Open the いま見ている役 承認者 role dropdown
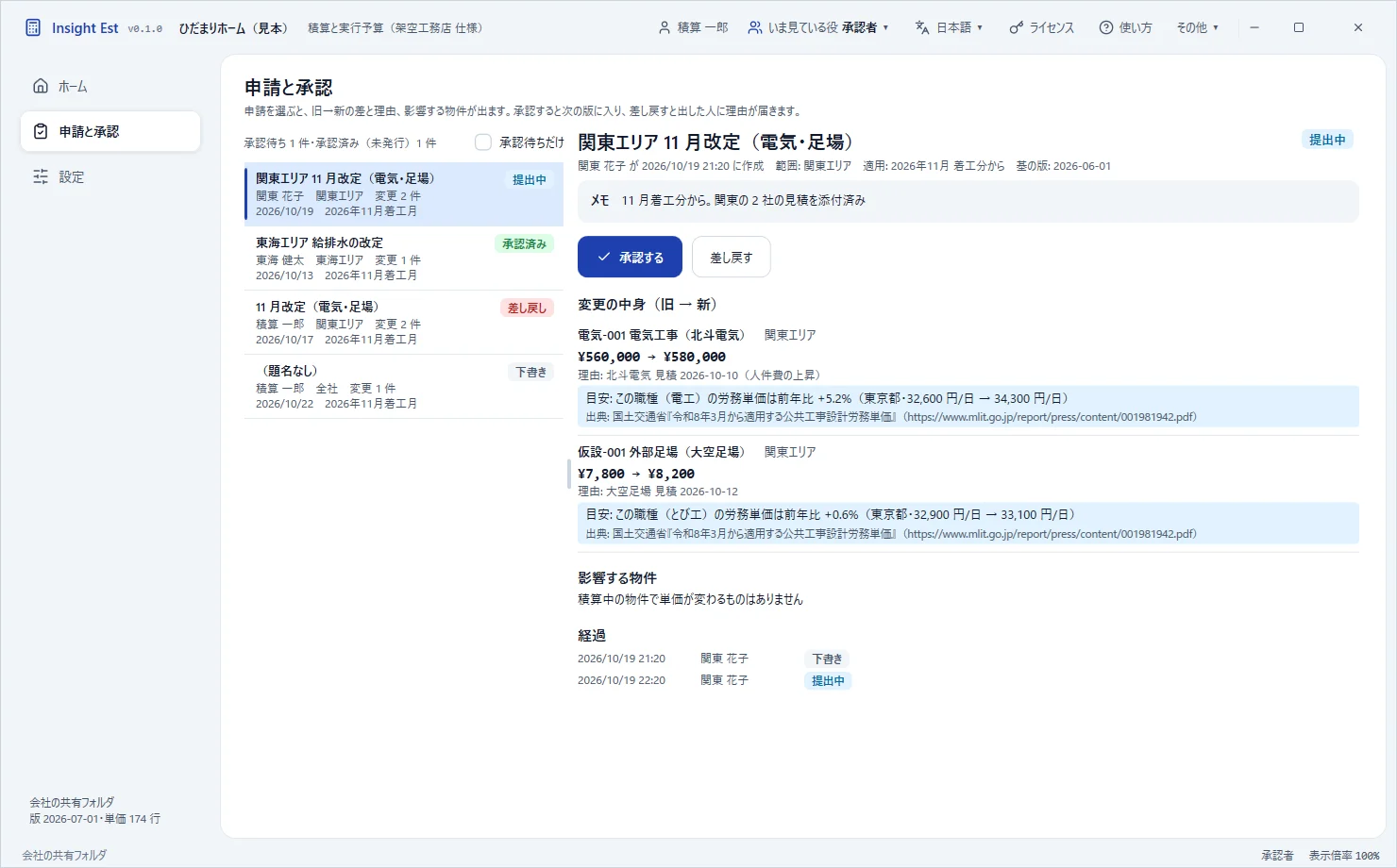The width and height of the screenshot is (1397, 868). pos(817,27)
